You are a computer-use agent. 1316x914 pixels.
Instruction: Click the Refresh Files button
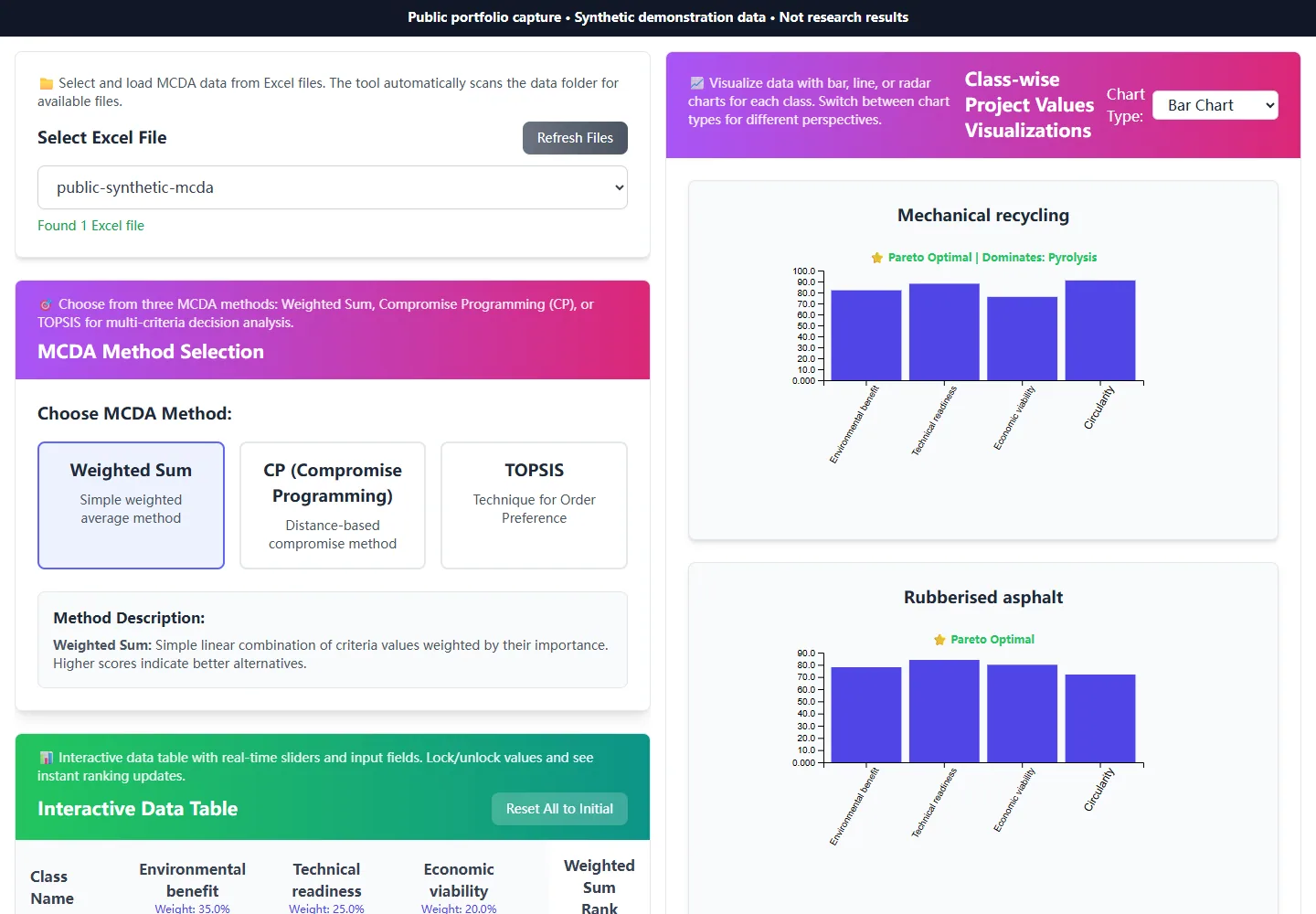point(575,138)
